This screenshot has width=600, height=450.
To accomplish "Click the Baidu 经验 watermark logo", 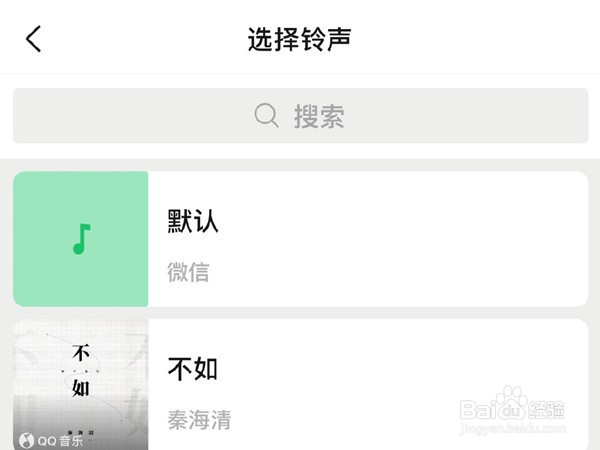I will (x=512, y=406).
